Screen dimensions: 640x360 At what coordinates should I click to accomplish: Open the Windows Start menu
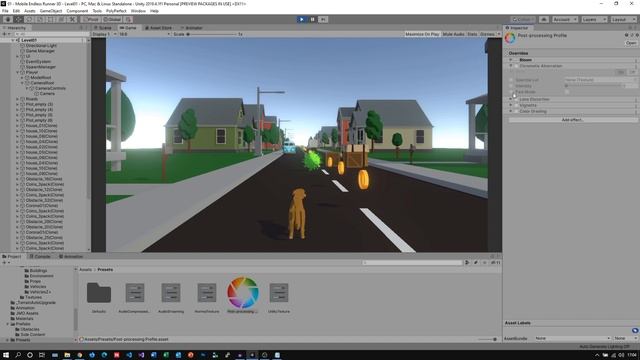click(x=6, y=355)
